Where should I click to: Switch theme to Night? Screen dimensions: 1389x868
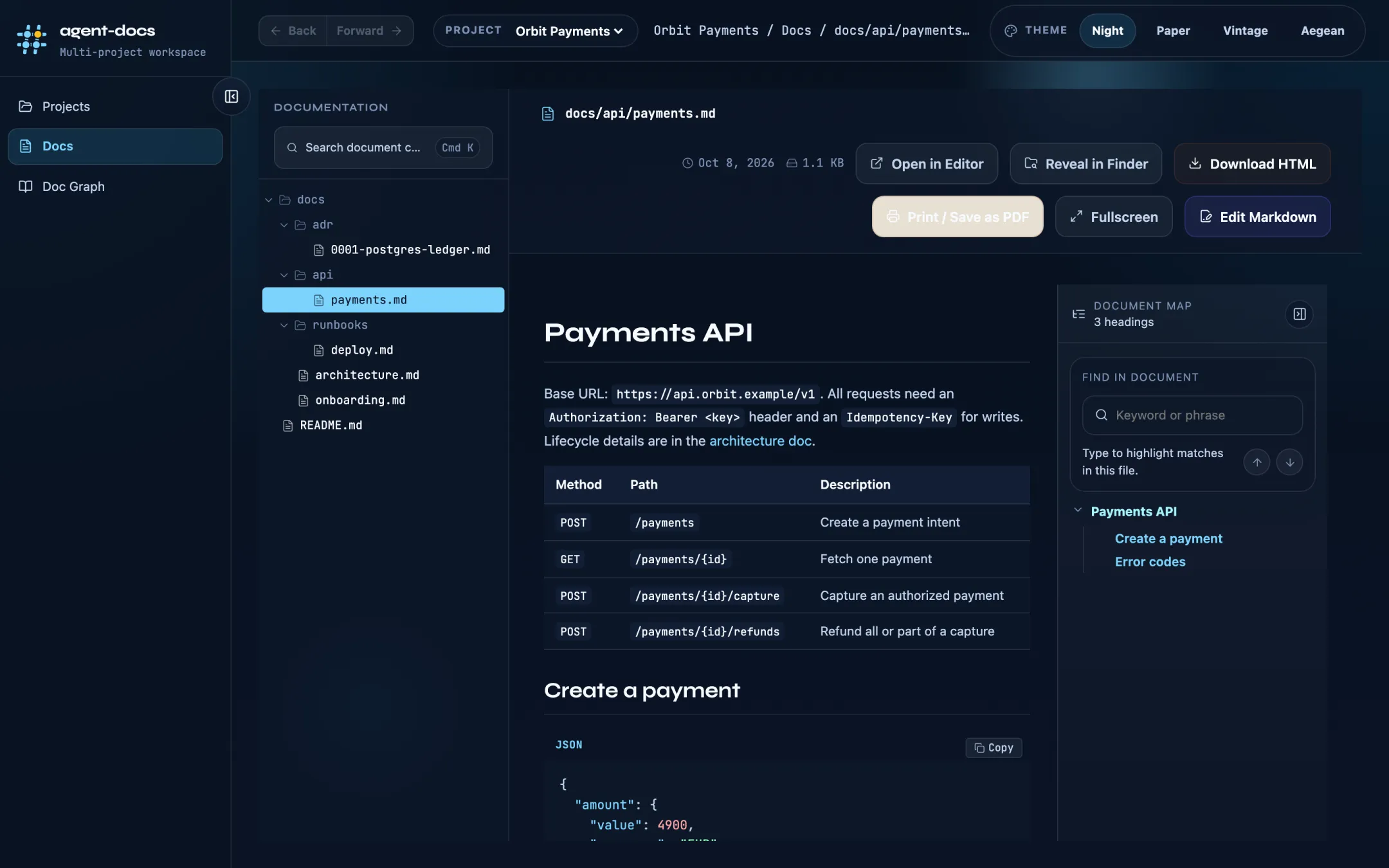click(1107, 31)
